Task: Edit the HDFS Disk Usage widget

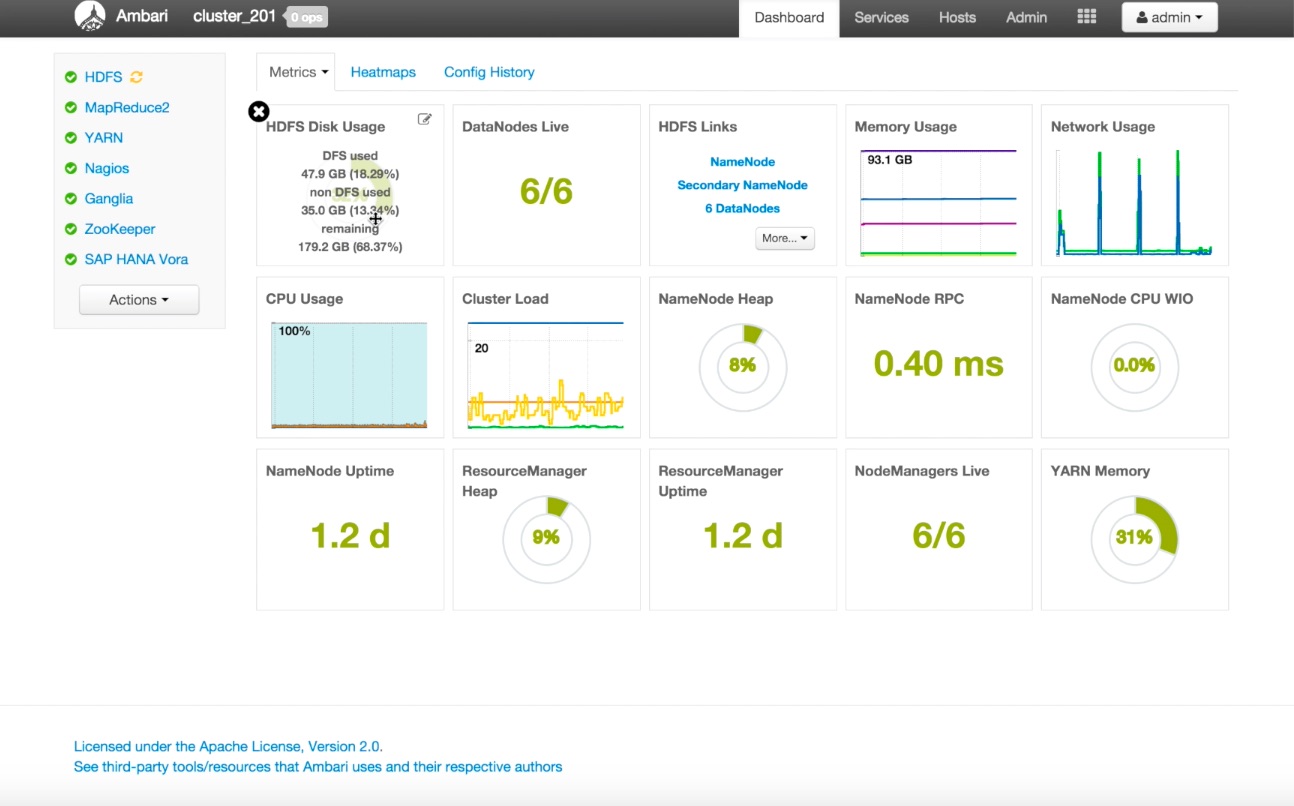Action: pos(424,119)
